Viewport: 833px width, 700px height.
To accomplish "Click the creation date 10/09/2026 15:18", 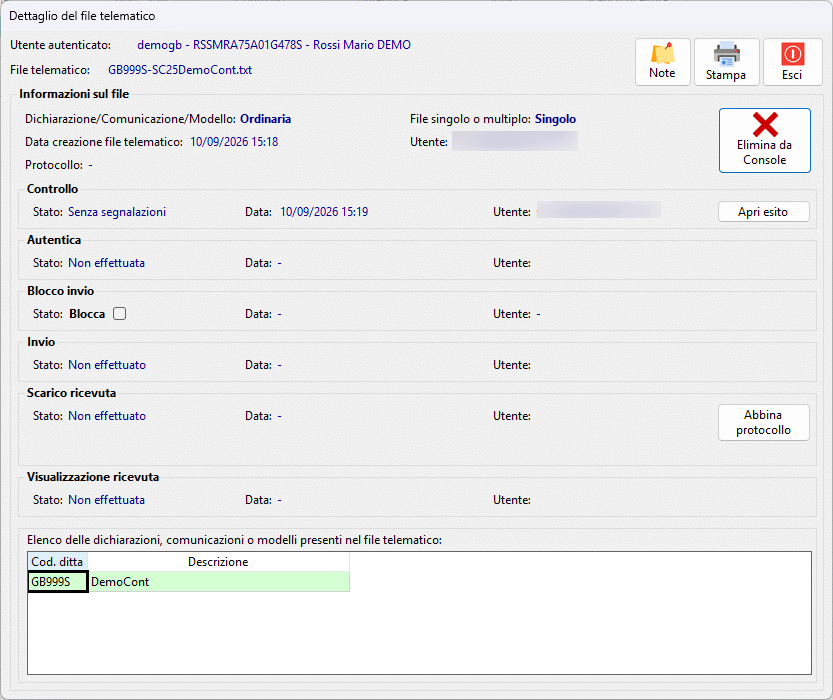I will click(x=234, y=142).
